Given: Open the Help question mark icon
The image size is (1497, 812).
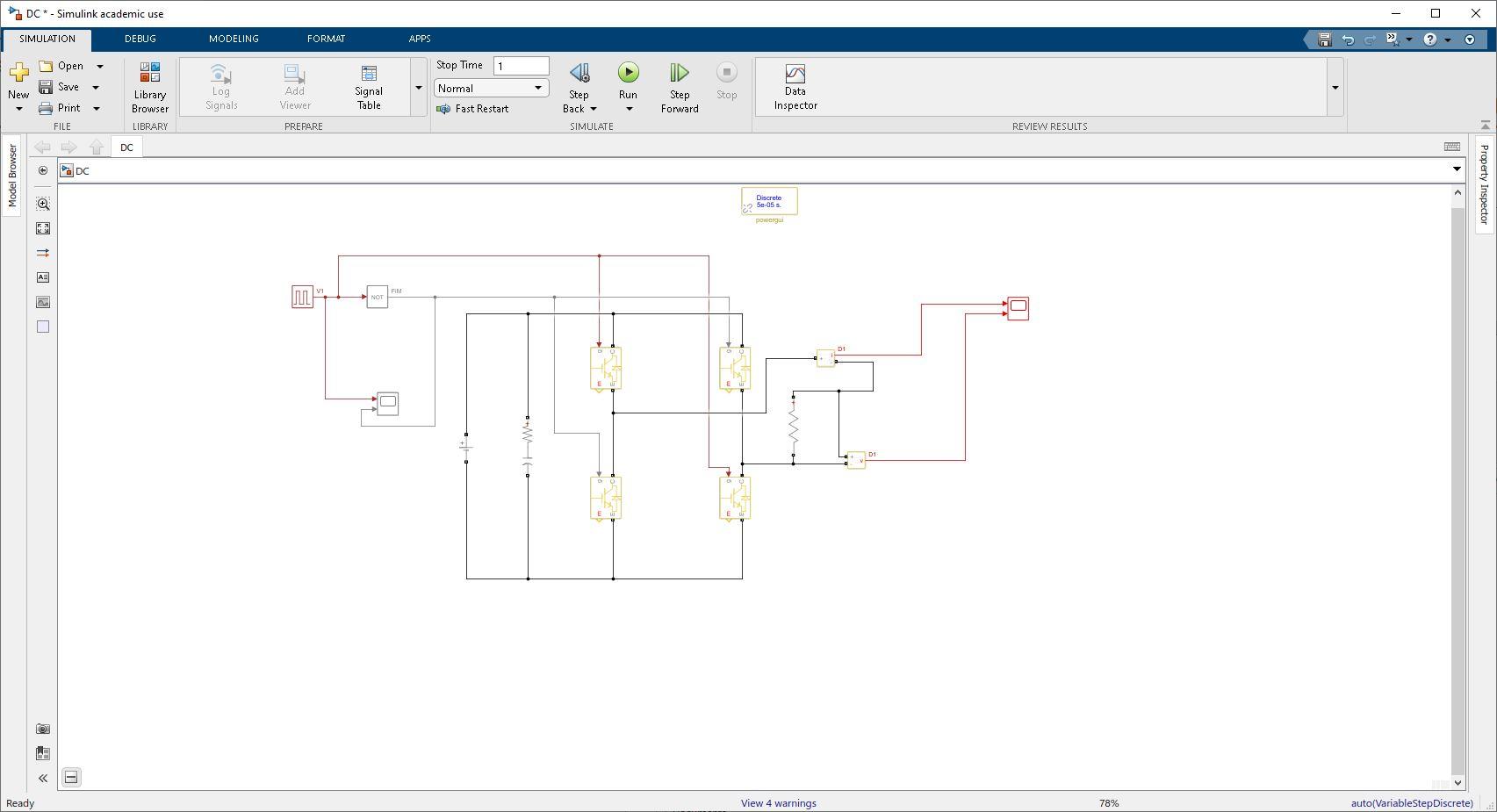Looking at the screenshot, I should tap(1430, 40).
